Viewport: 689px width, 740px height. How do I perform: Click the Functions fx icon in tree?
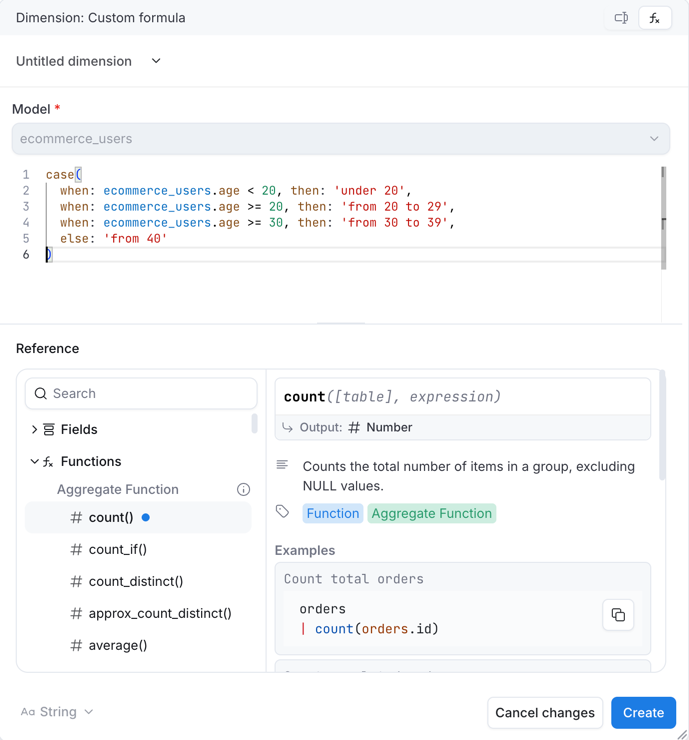[x=48, y=462]
